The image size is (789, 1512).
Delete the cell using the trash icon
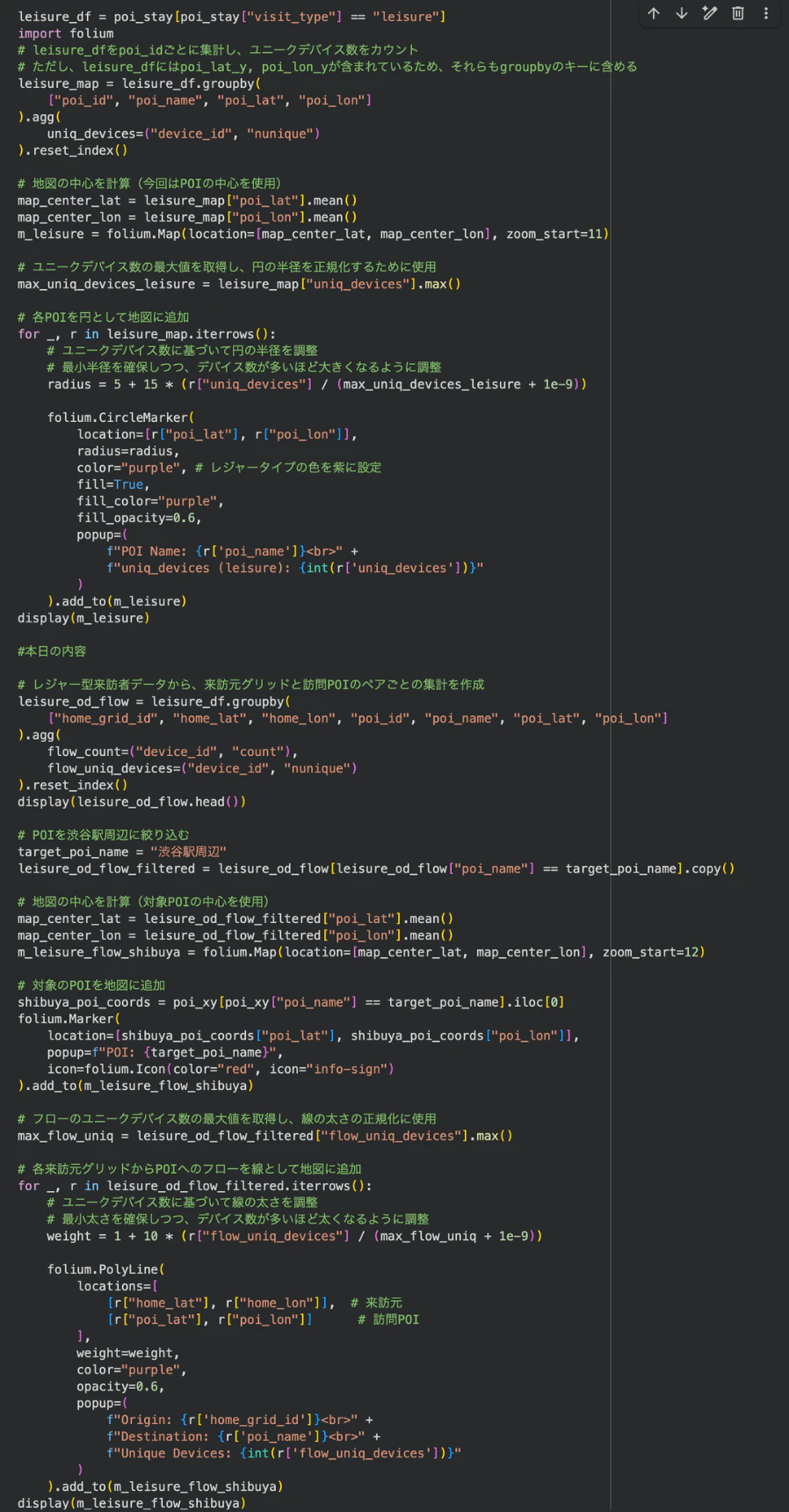(738, 13)
